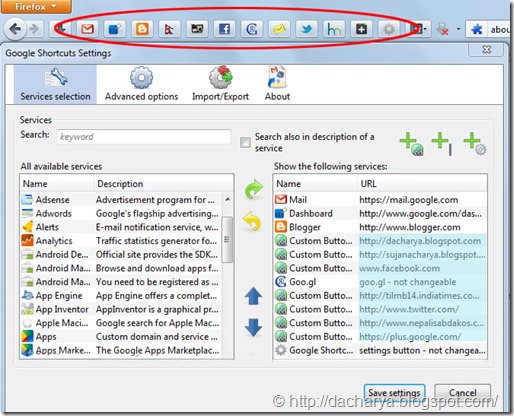This screenshot has width=514, height=416.
Task: Select Mail in shown services list
Action: (x=380, y=200)
